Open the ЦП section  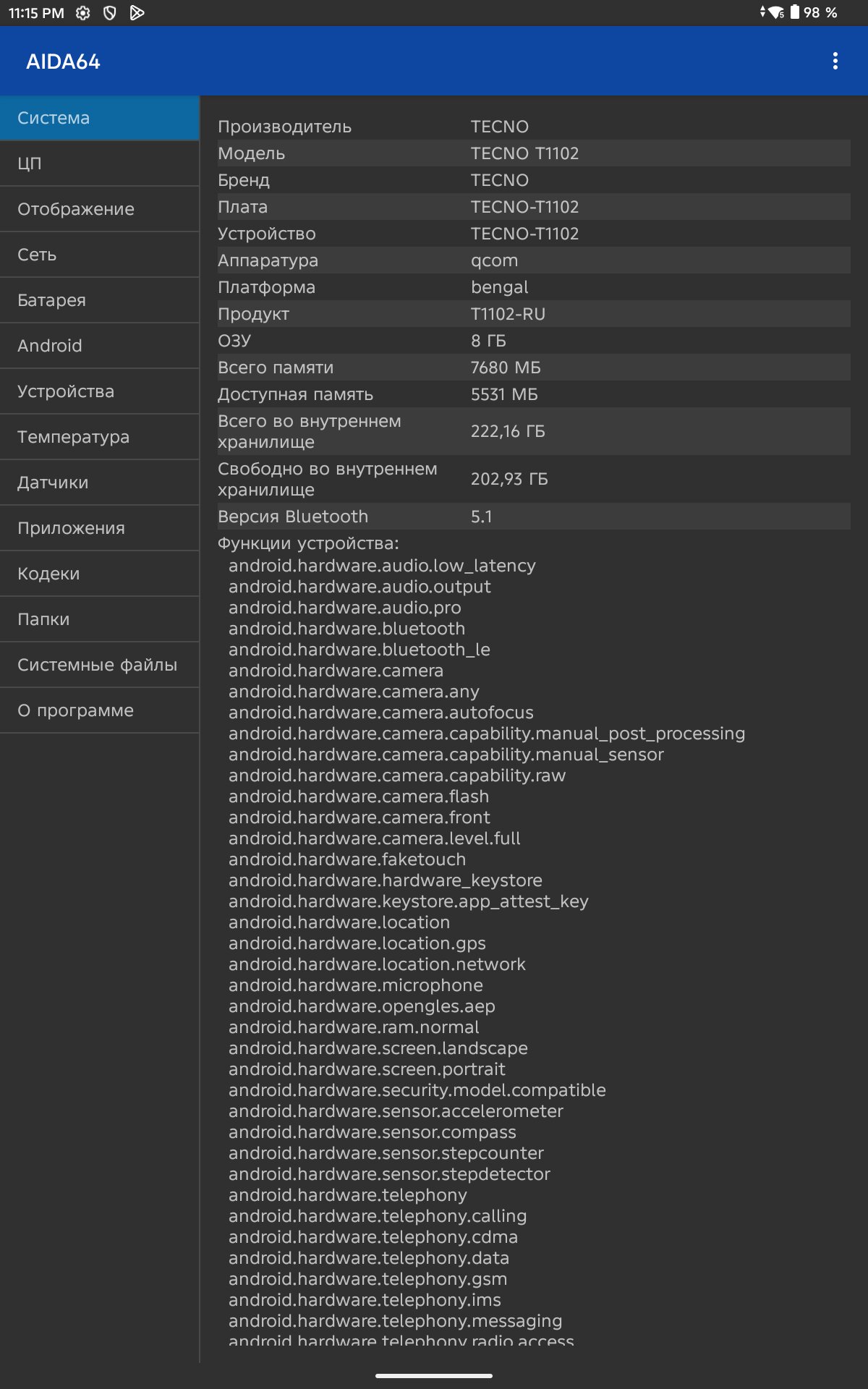click(100, 163)
